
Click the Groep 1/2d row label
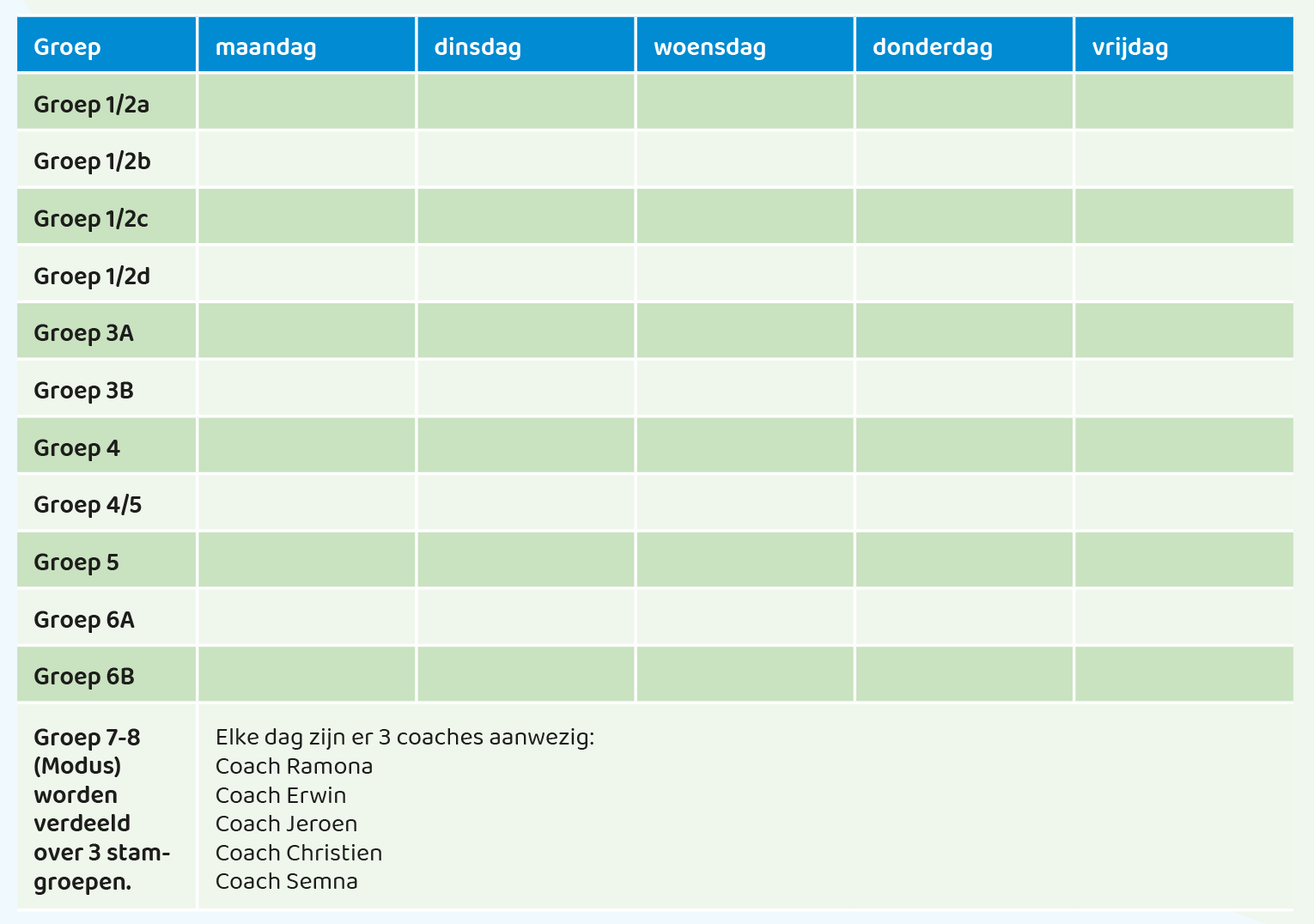[x=92, y=276]
